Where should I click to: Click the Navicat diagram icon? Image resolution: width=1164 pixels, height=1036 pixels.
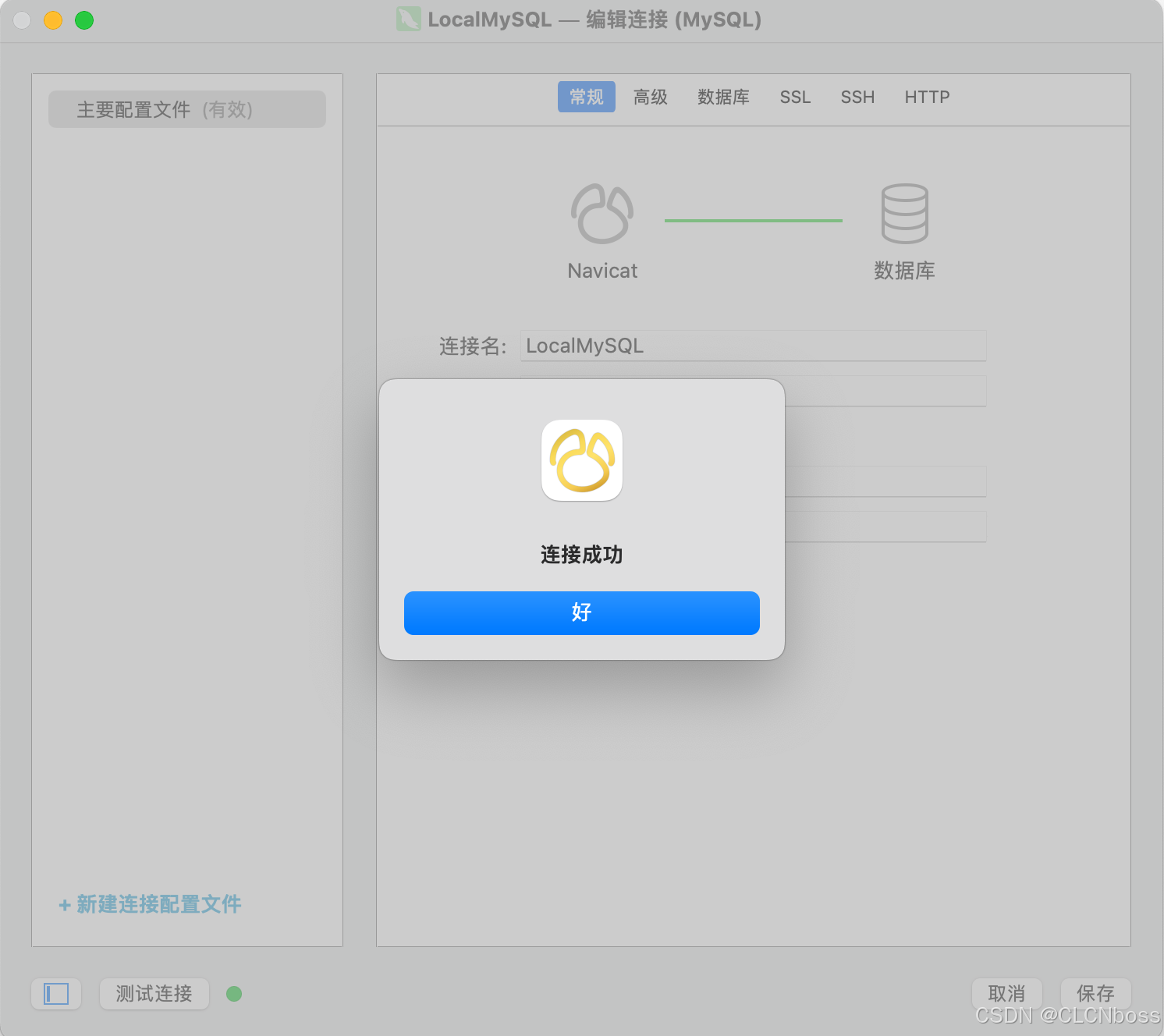tap(602, 214)
